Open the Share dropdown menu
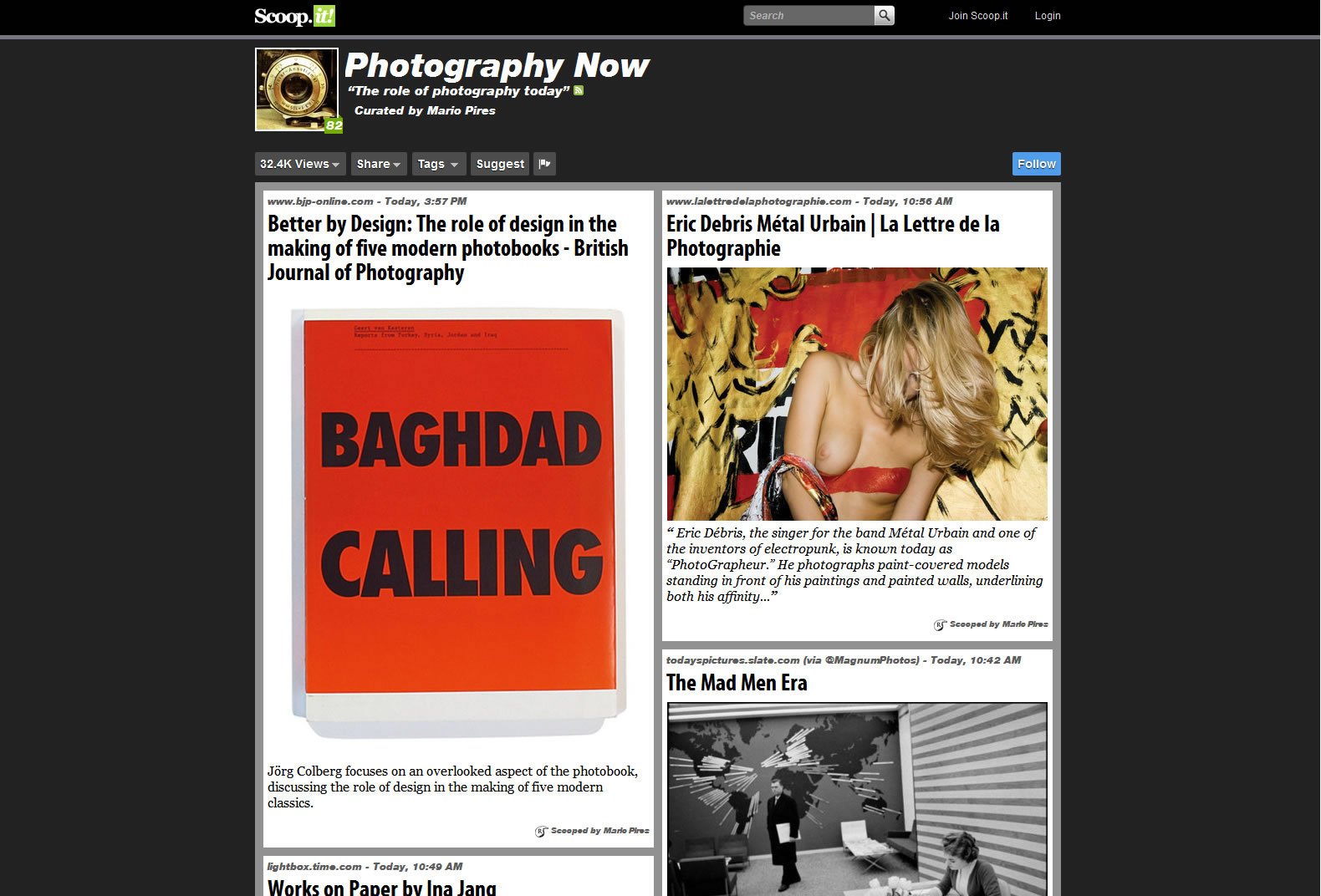Screen dimensions: 1321x896 point(378,164)
